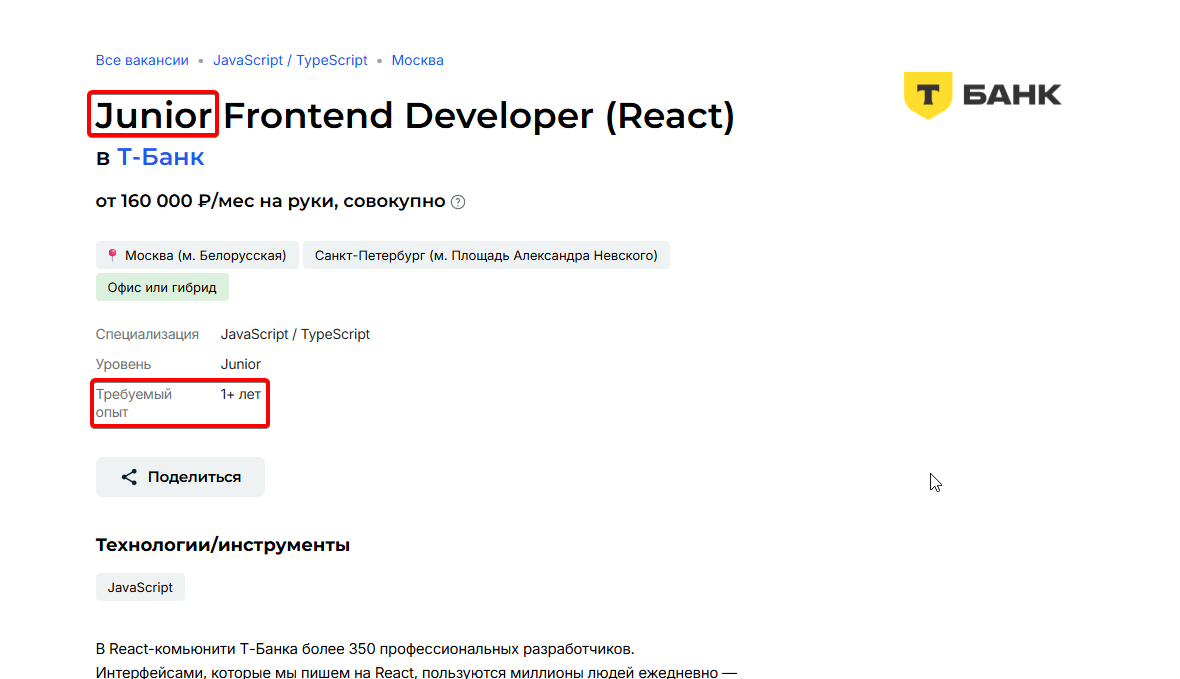Screen dimensions: 1180x679
Task: Click the salary info question-mark icon
Action: click(x=458, y=202)
